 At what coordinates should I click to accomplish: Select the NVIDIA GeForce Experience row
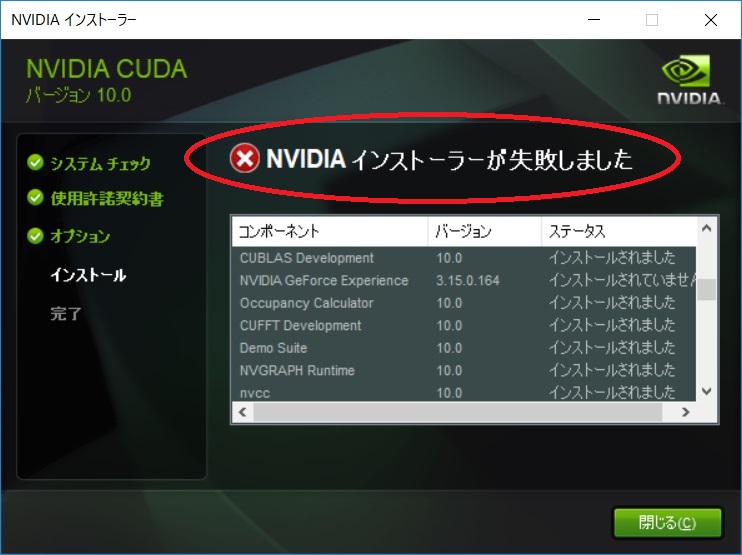coord(464,281)
